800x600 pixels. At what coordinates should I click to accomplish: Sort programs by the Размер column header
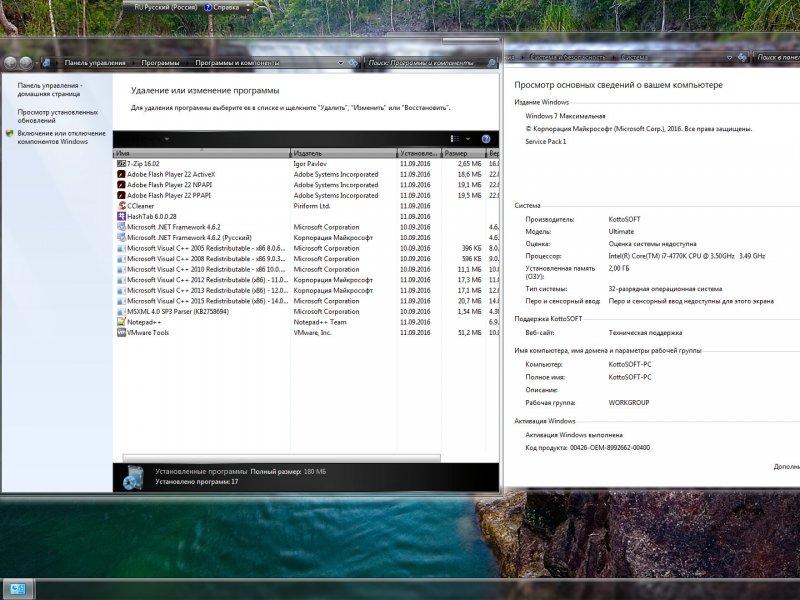[x=464, y=153]
